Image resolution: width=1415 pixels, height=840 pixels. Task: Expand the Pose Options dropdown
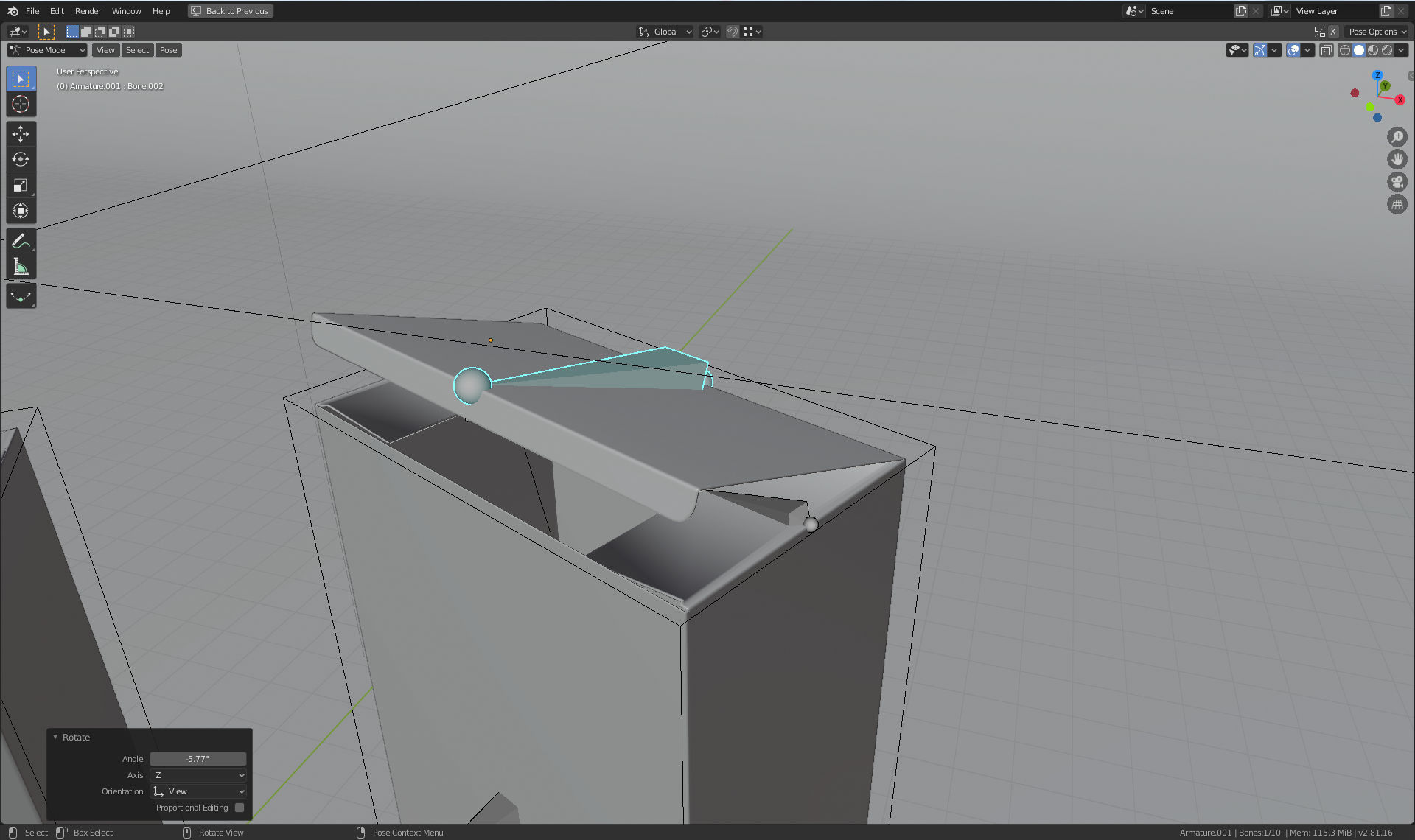pos(1377,32)
